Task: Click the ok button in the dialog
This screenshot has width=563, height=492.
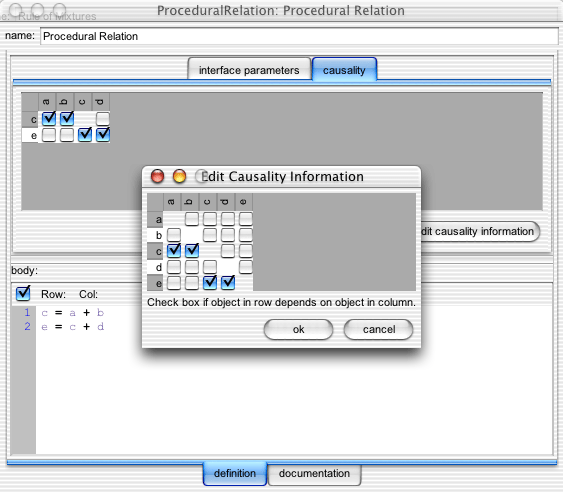Action: (x=298, y=329)
